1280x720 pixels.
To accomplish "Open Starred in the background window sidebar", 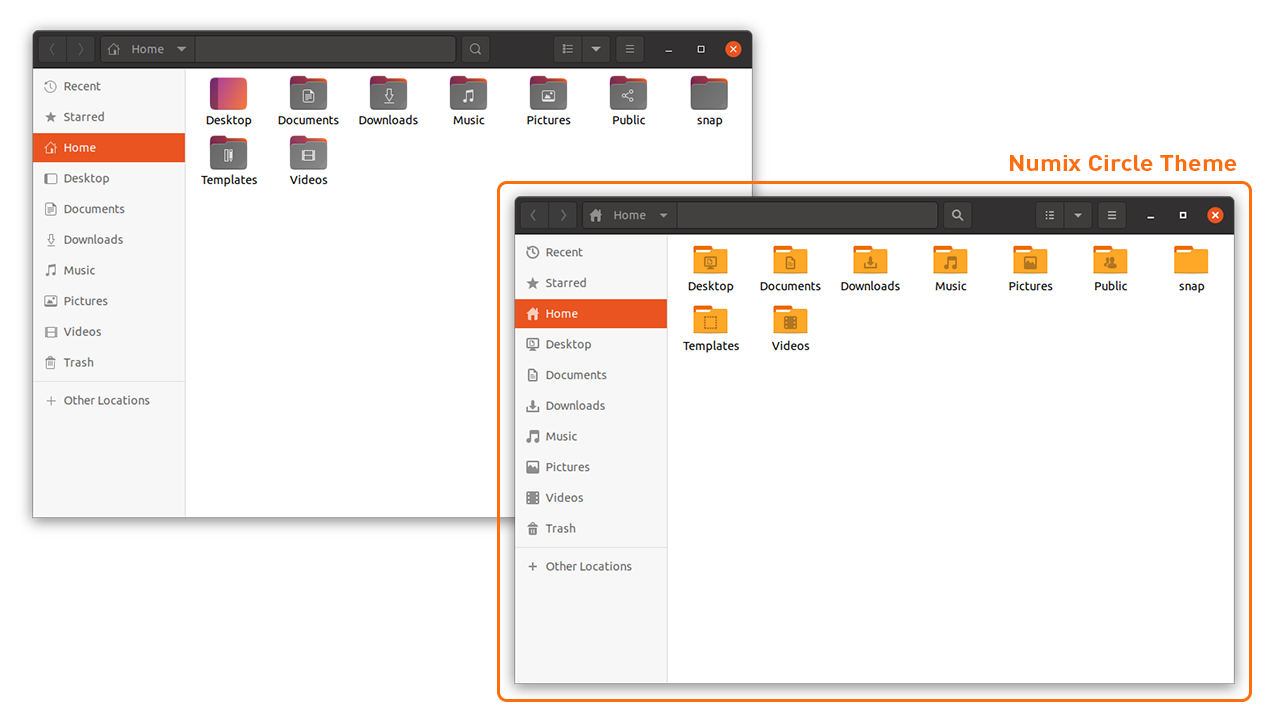I will [109, 117].
